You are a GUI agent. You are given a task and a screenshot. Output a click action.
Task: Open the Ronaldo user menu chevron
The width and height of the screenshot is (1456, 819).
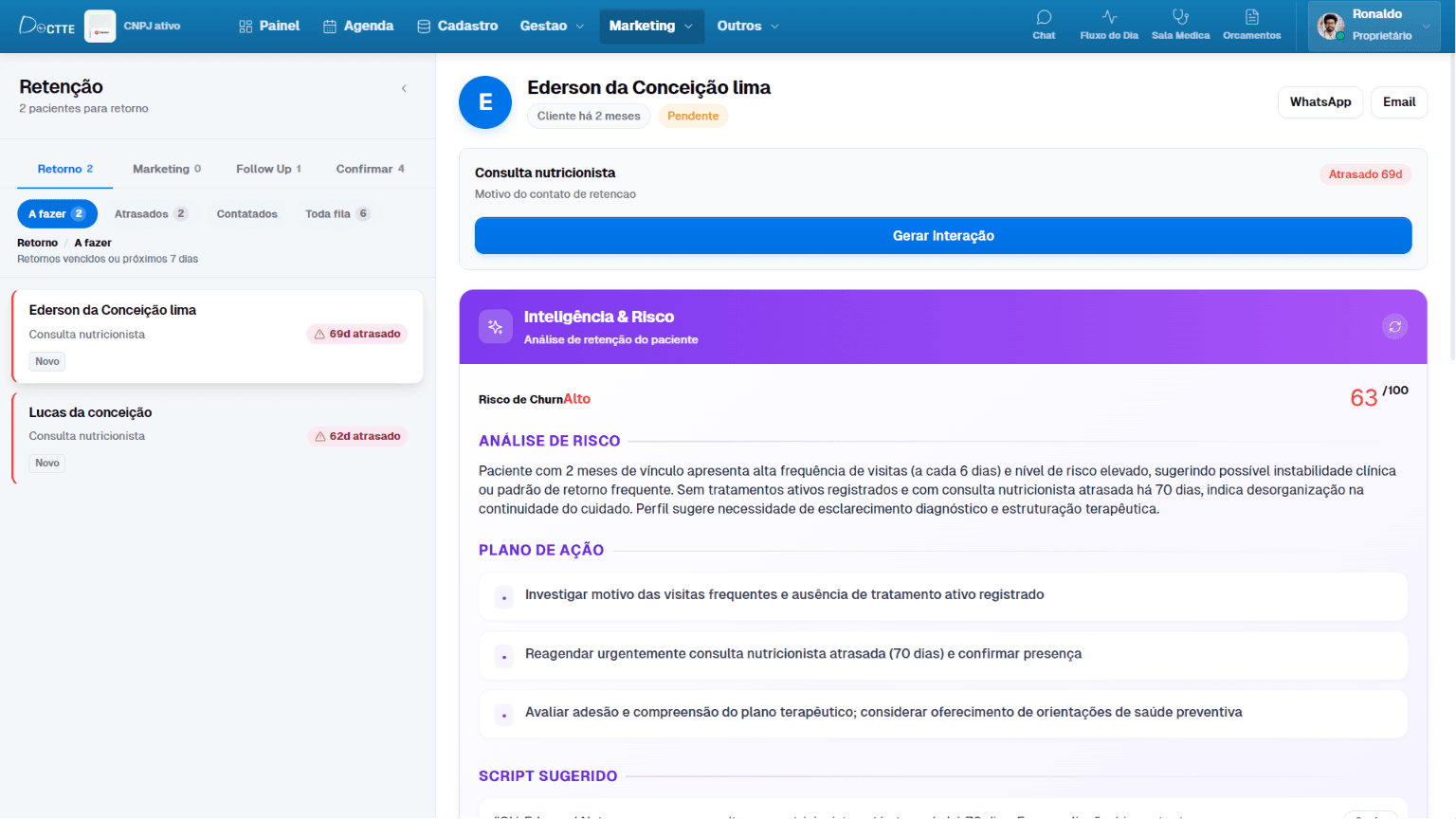tap(1426, 26)
